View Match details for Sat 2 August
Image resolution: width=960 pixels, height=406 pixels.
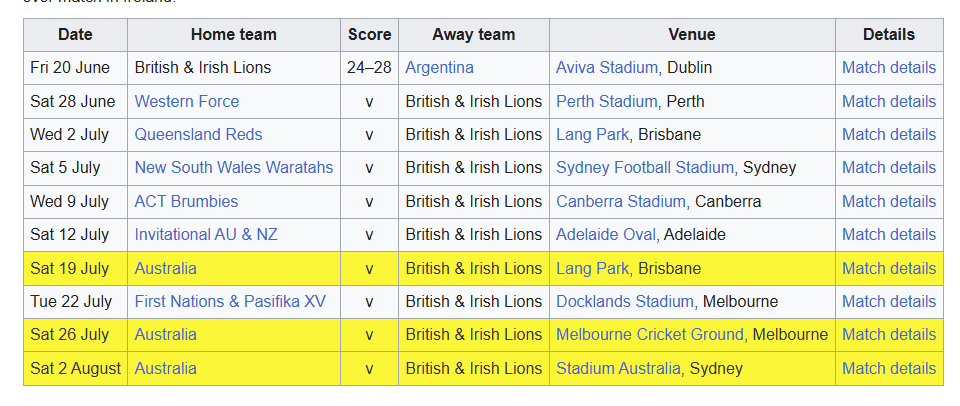[x=888, y=368]
